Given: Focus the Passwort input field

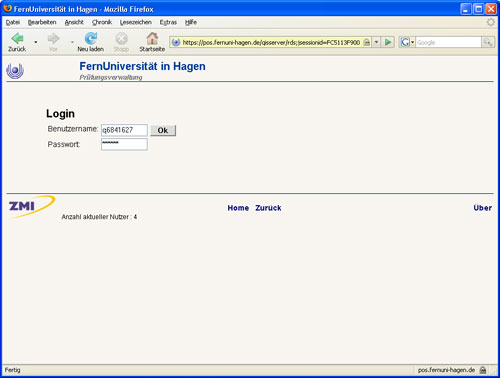Looking at the screenshot, I should 124,144.
